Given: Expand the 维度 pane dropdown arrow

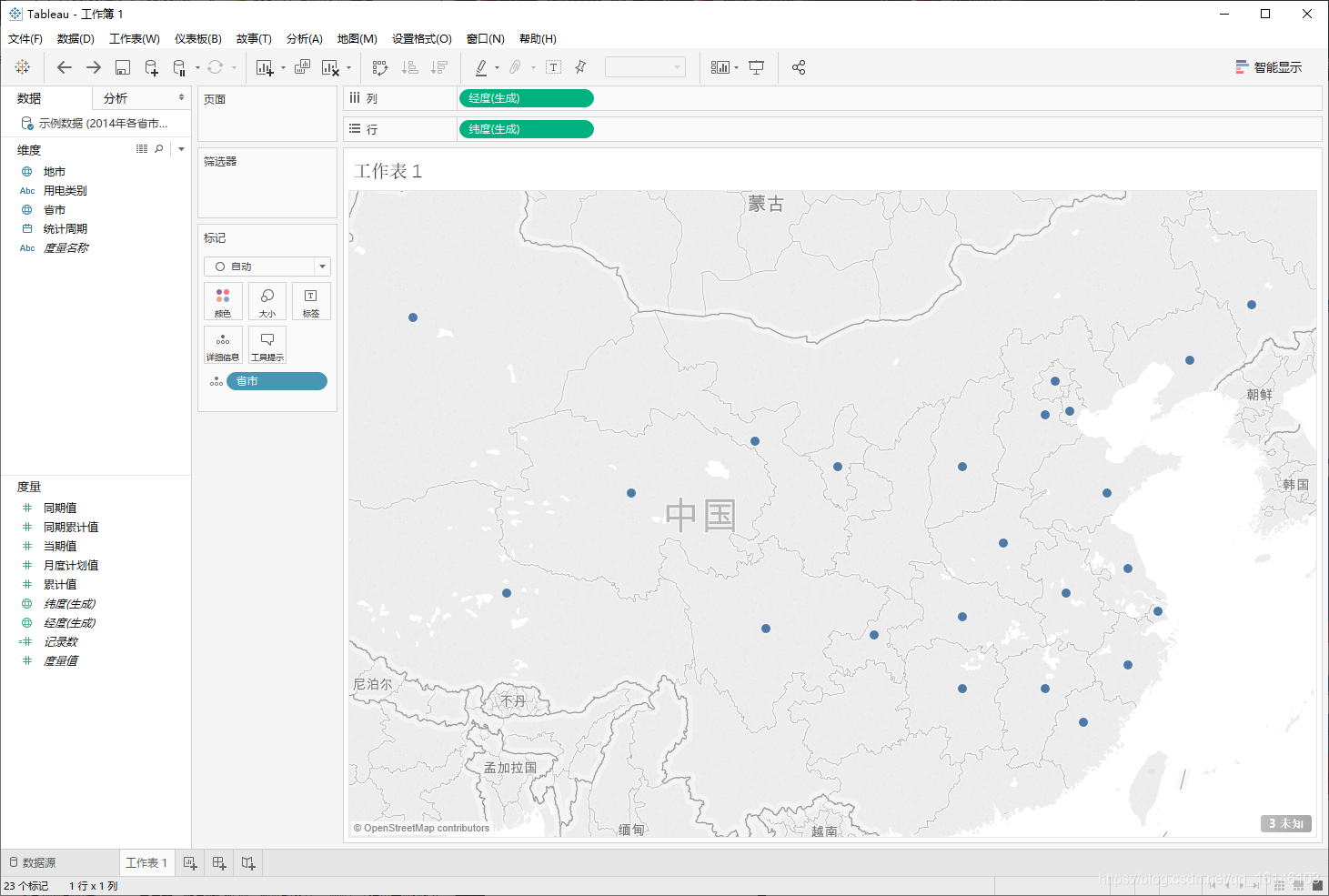Looking at the screenshot, I should coord(181,149).
